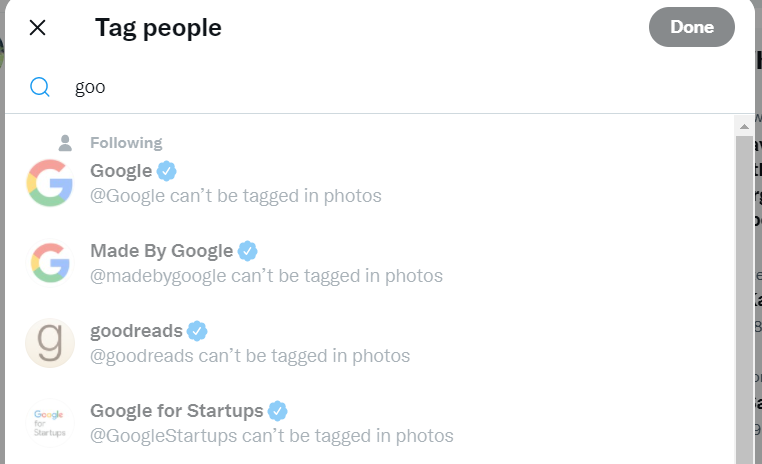Click the goodreads profile avatar
Image resolution: width=762 pixels, height=464 pixels.
(x=50, y=343)
